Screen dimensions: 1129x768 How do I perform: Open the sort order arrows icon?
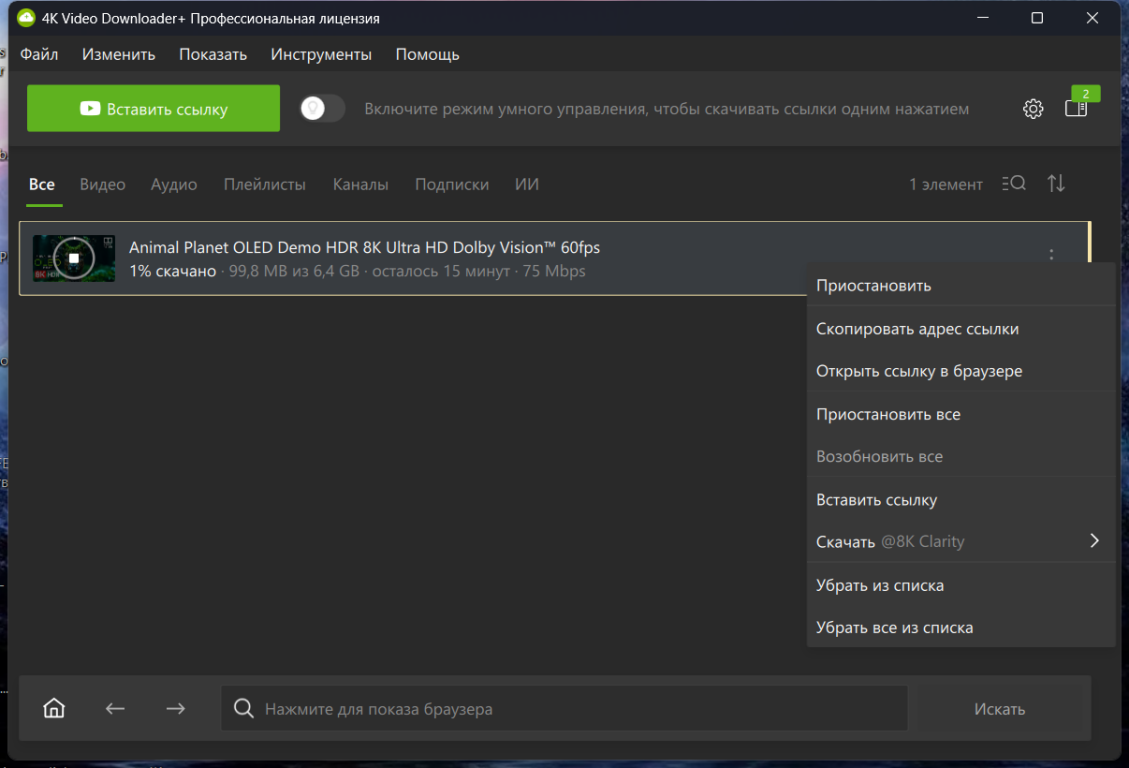1056,184
